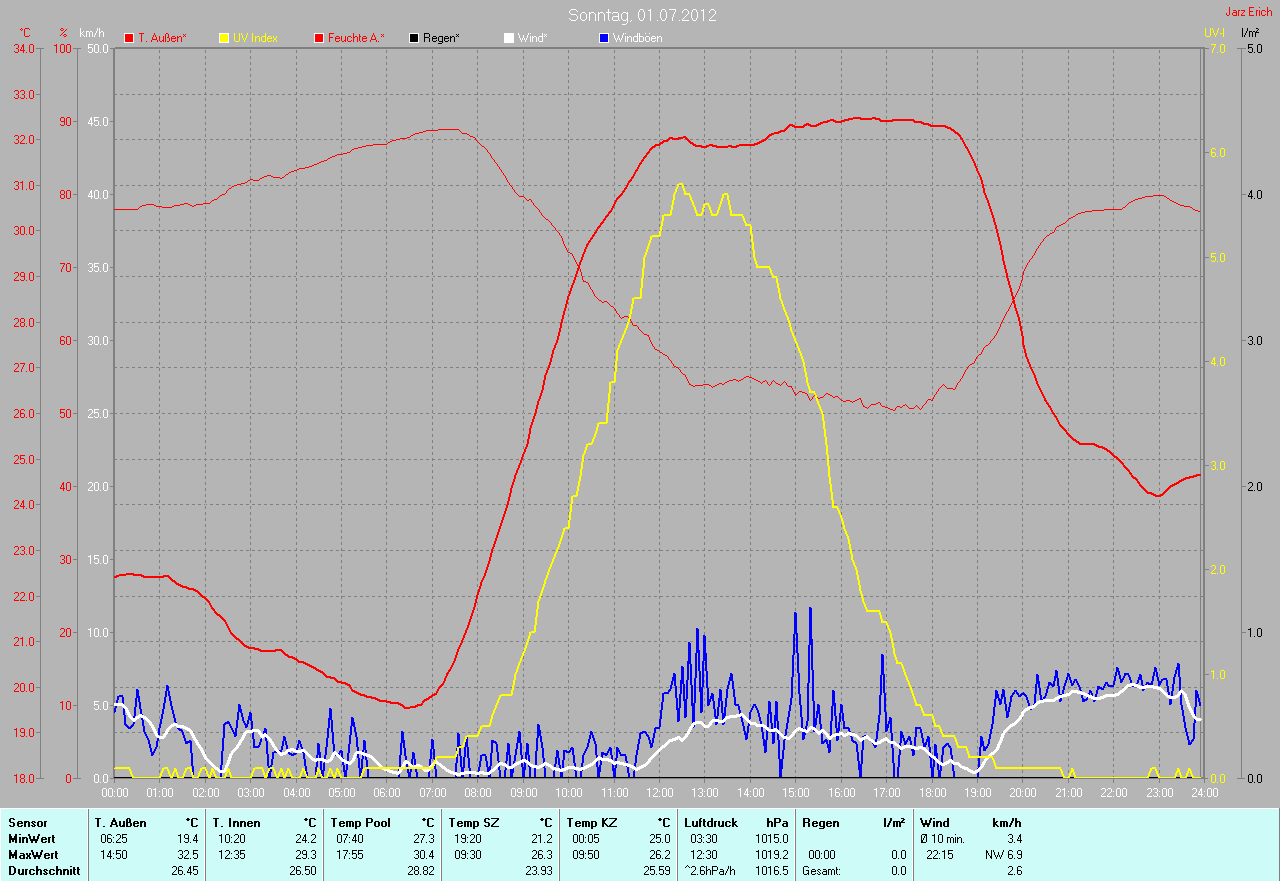Click the 'UV-I' axis header
This screenshot has width=1280, height=881.
pos(1214,33)
